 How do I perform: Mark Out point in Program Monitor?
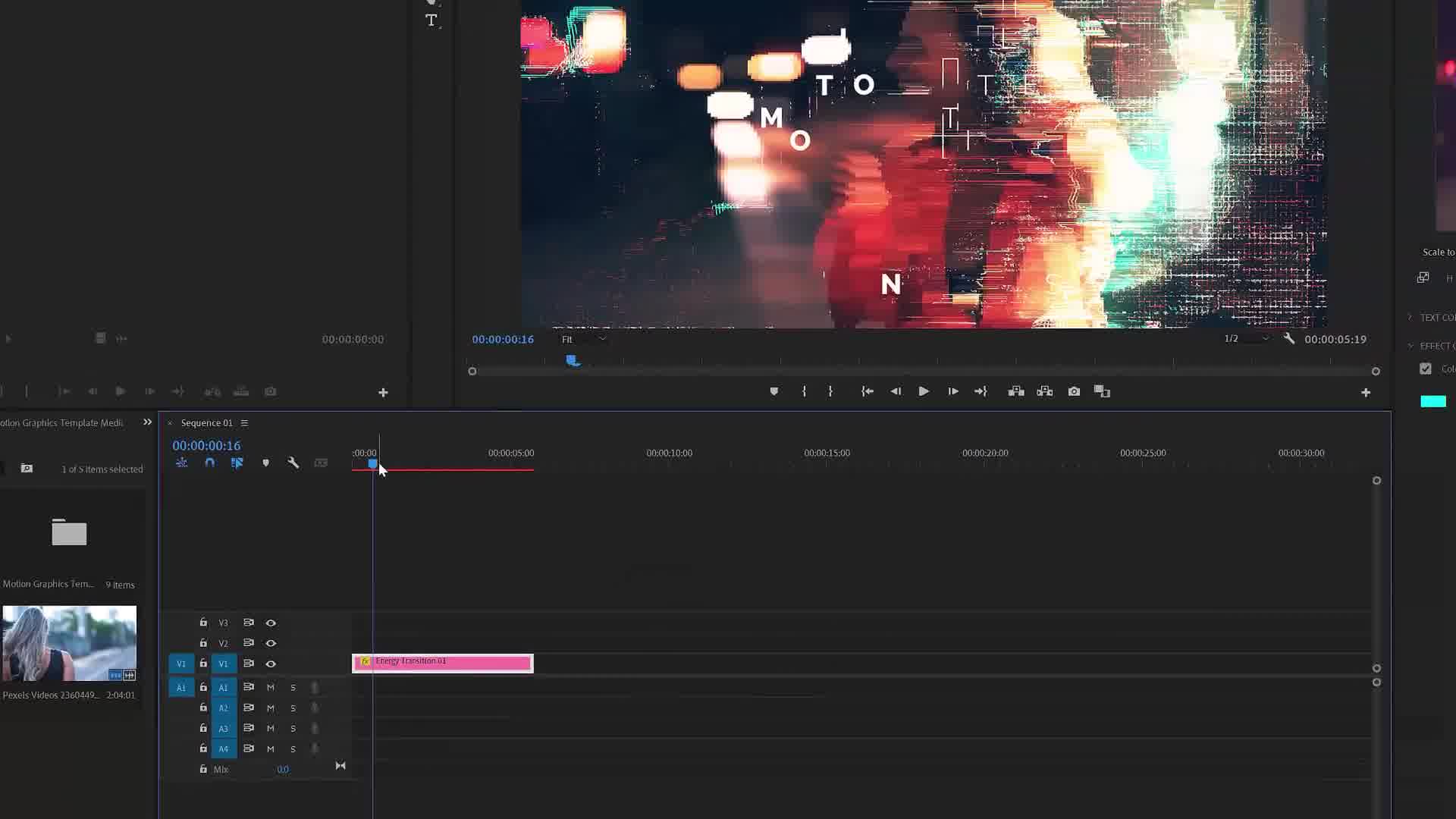click(830, 391)
